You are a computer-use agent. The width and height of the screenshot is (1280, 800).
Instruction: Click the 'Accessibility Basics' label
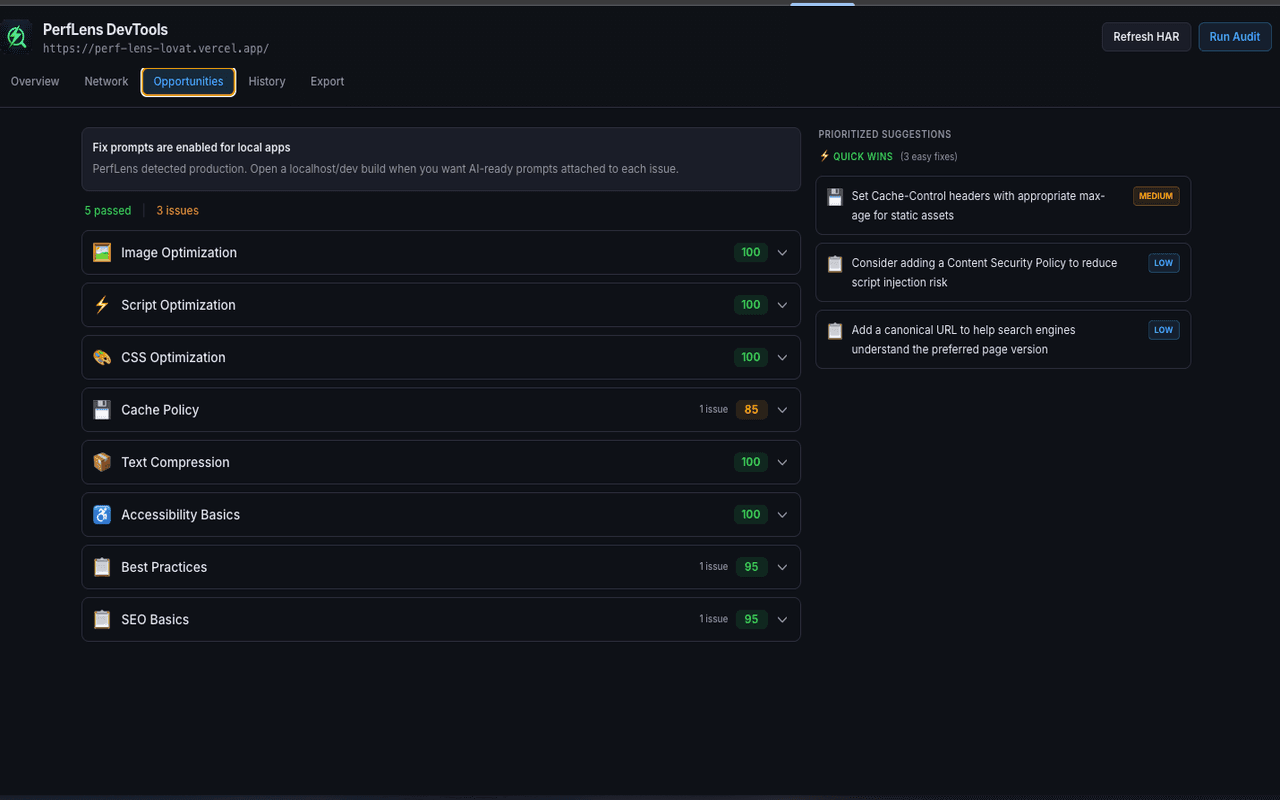180,515
